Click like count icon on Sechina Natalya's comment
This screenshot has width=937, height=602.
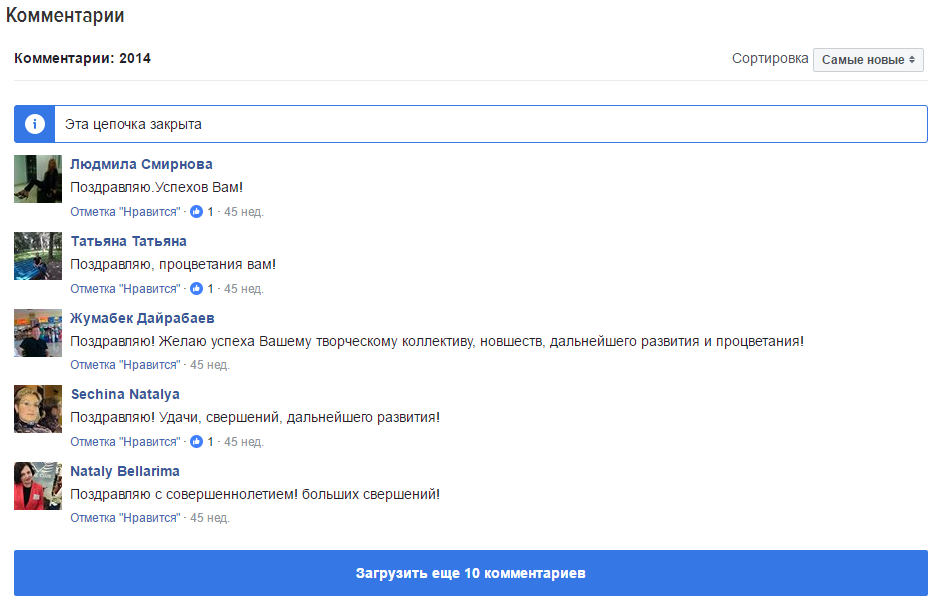click(196, 442)
